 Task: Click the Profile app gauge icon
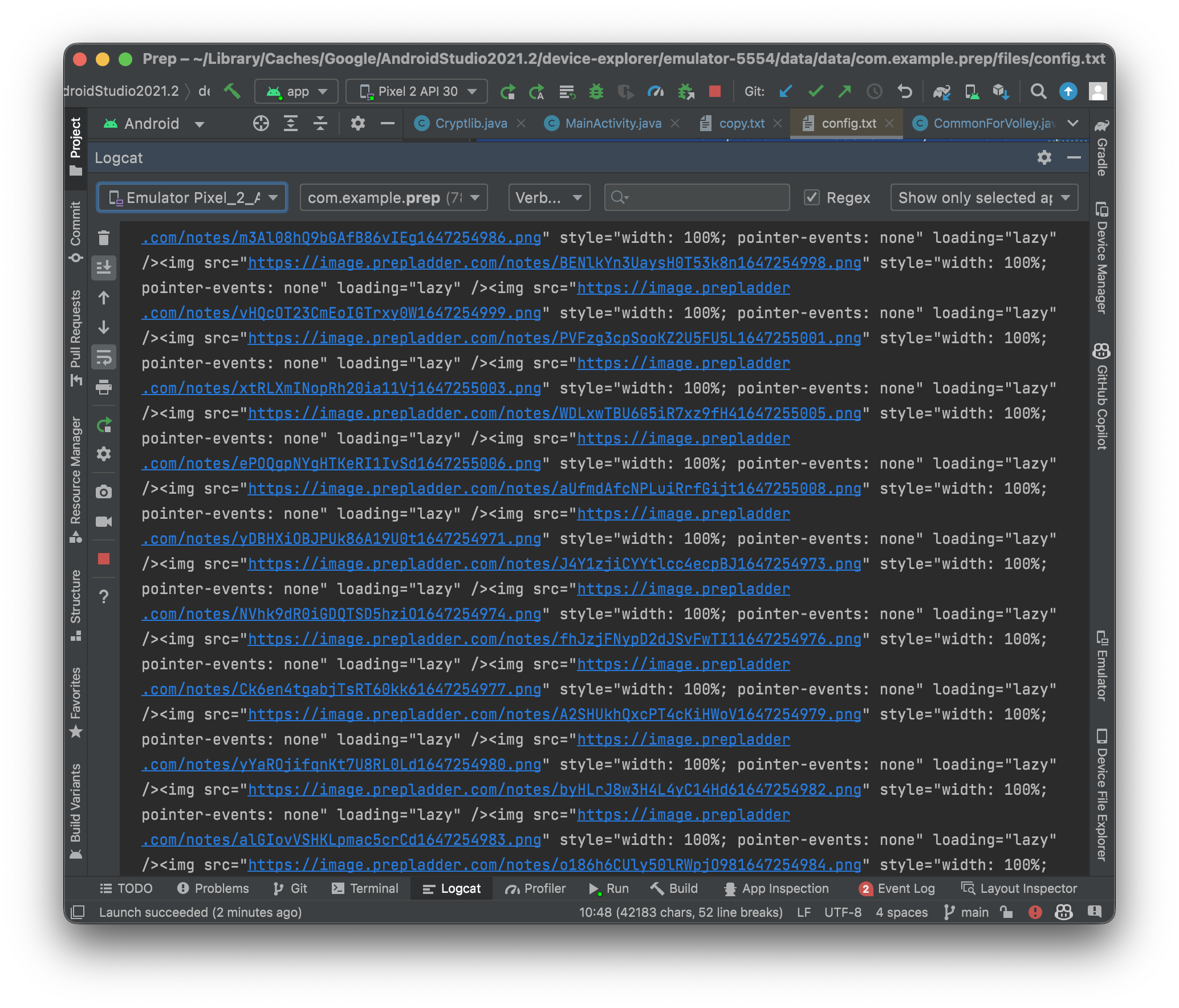(x=656, y=91)
